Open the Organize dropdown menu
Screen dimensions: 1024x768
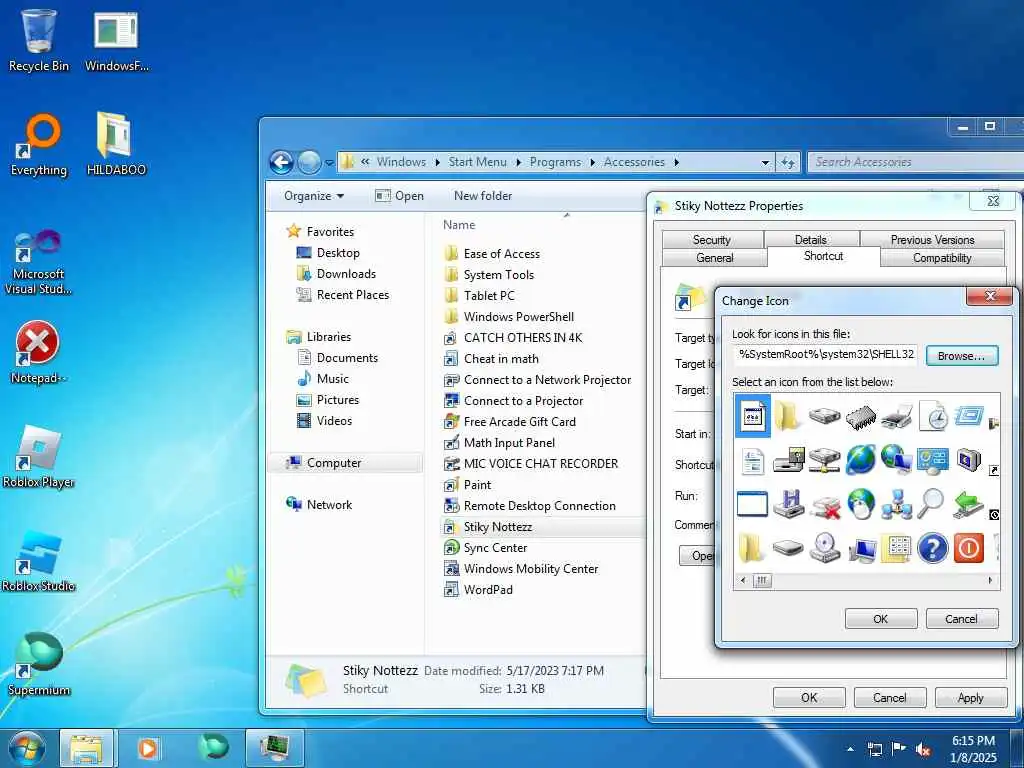(313, 196)
